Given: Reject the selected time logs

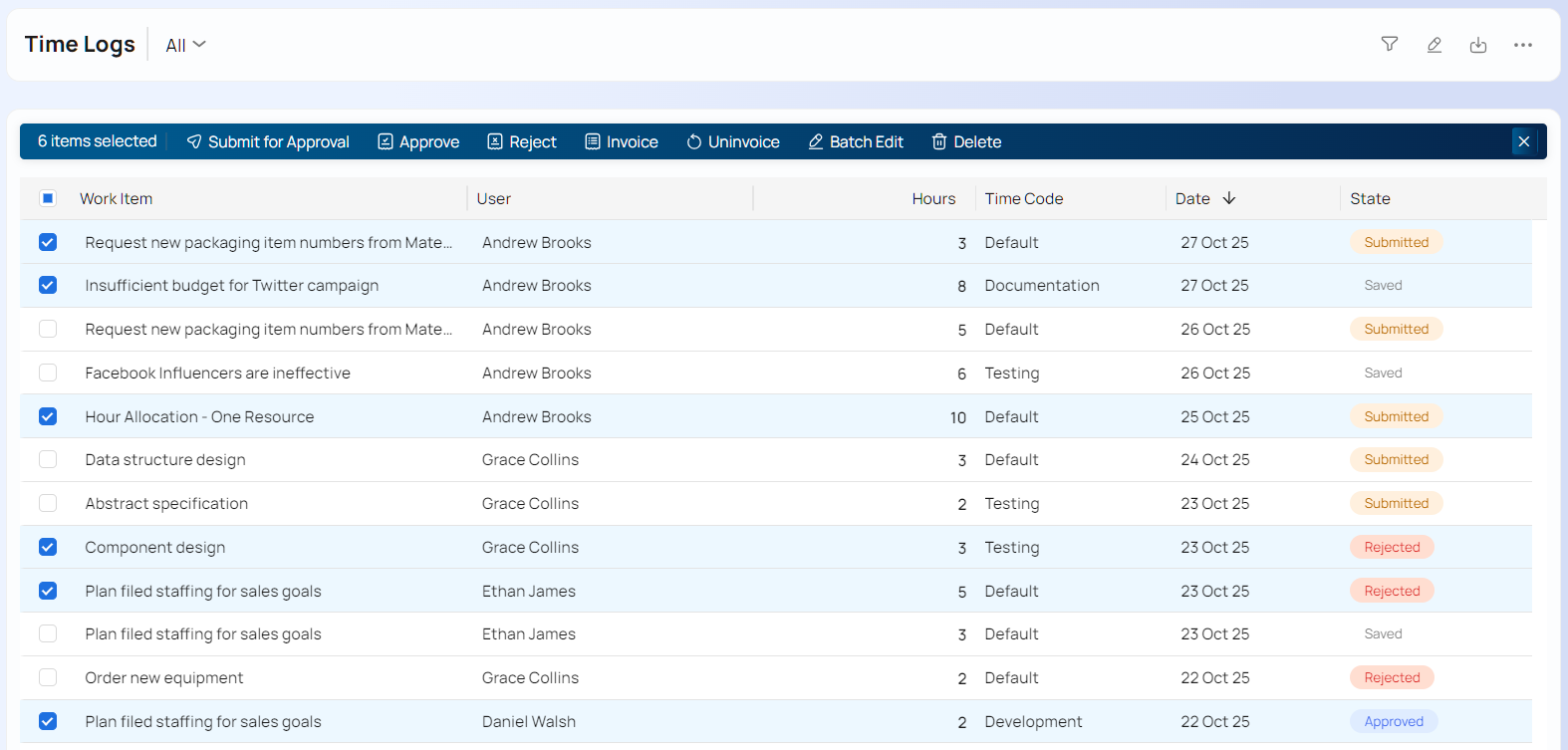Looking at the screenshot, I should (x=521, y=141).
